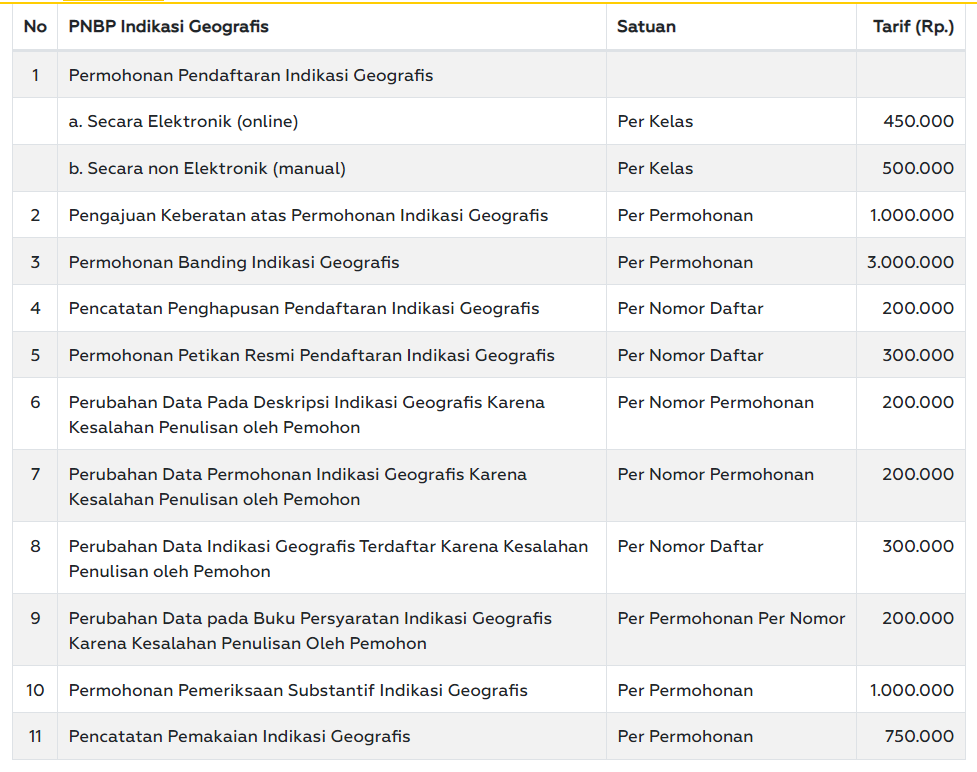Viewport: 977px width, 772px height.
Task: Click "Perubahan Data Indikasi Geografis Terdaftar" text
Action: (328, 547)
